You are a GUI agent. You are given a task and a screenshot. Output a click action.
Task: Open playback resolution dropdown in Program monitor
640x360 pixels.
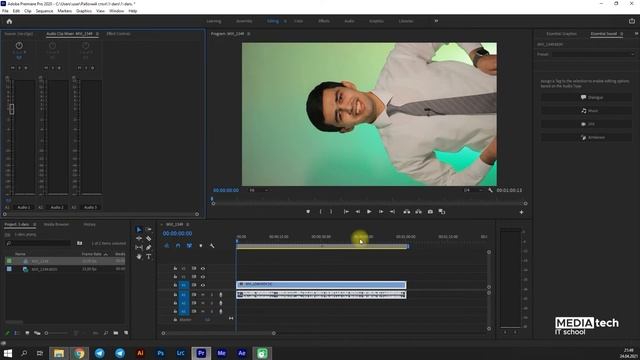pyautogui.click(x=473, y=190)
